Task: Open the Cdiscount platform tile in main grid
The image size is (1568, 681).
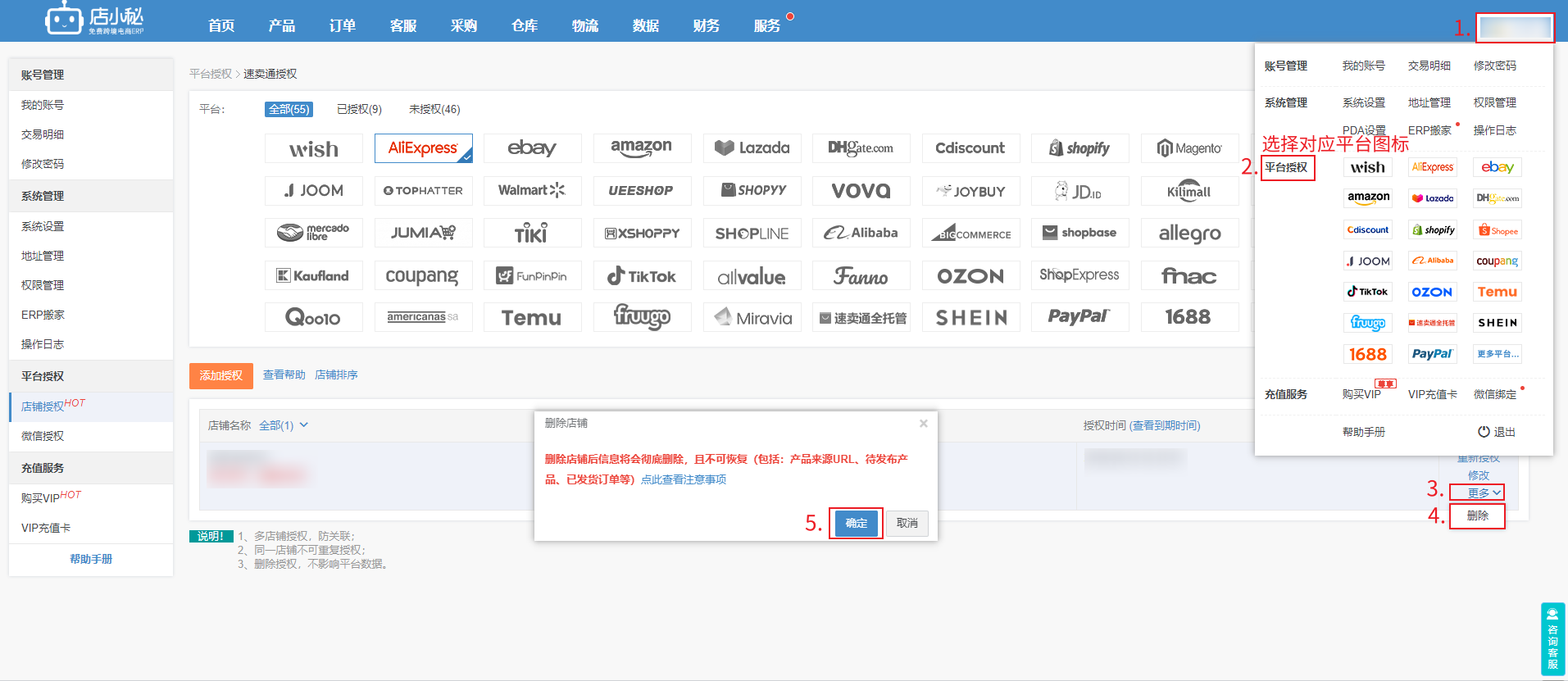Action: pos(971,148)
